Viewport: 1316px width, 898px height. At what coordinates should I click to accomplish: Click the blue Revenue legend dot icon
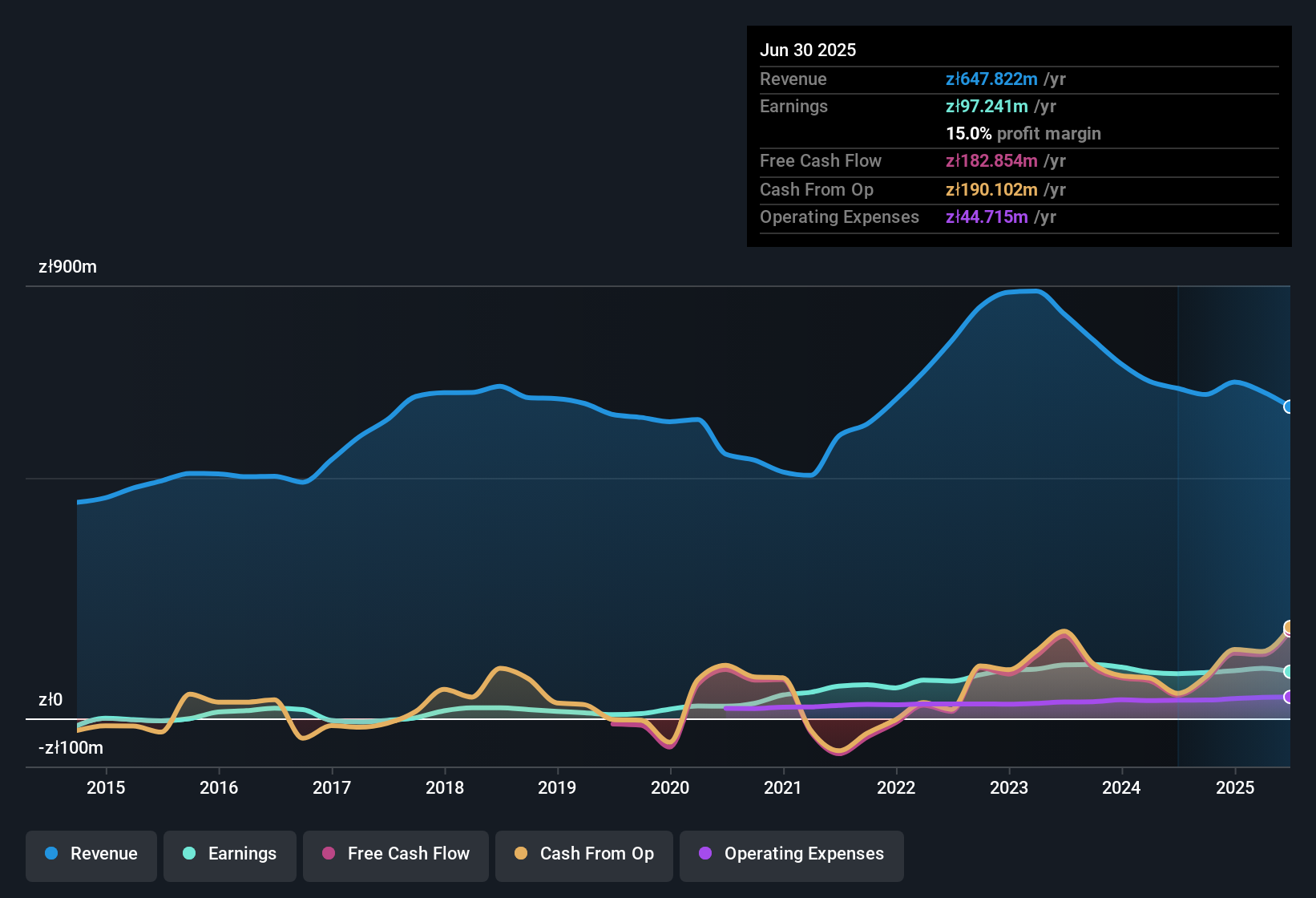pos(51,854)
